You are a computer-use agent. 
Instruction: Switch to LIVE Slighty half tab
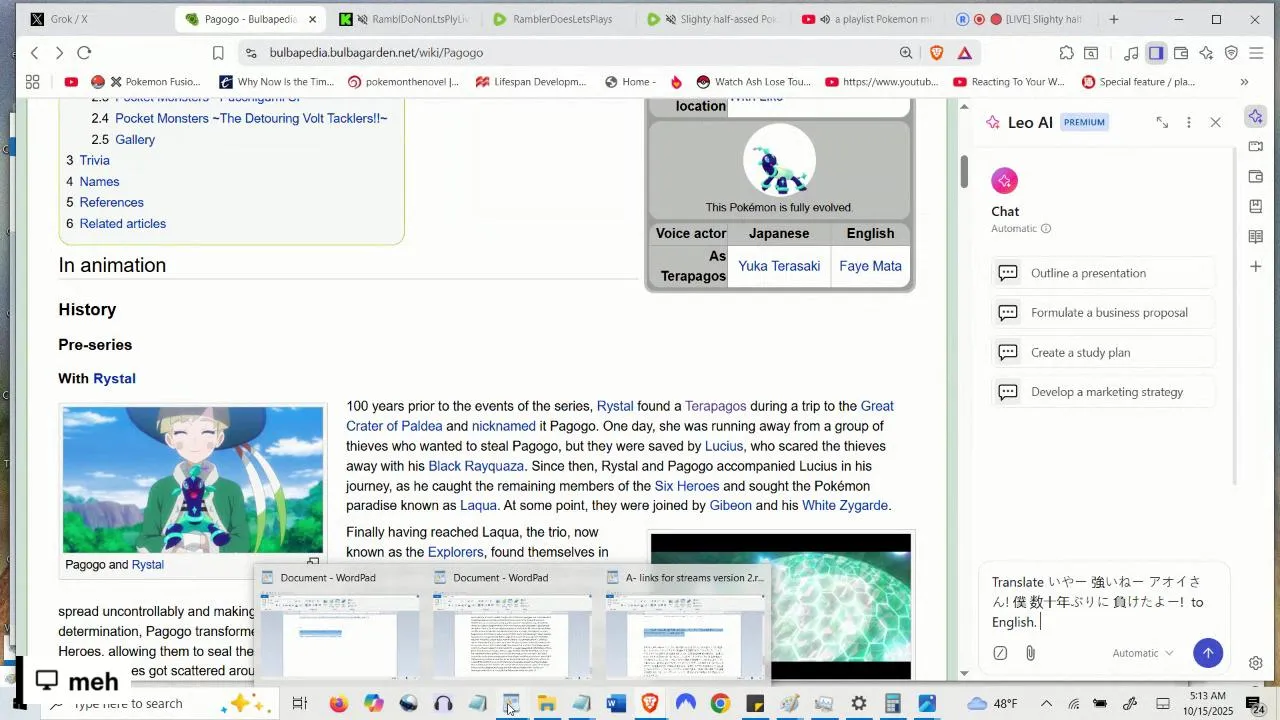tap(1021, 19)
